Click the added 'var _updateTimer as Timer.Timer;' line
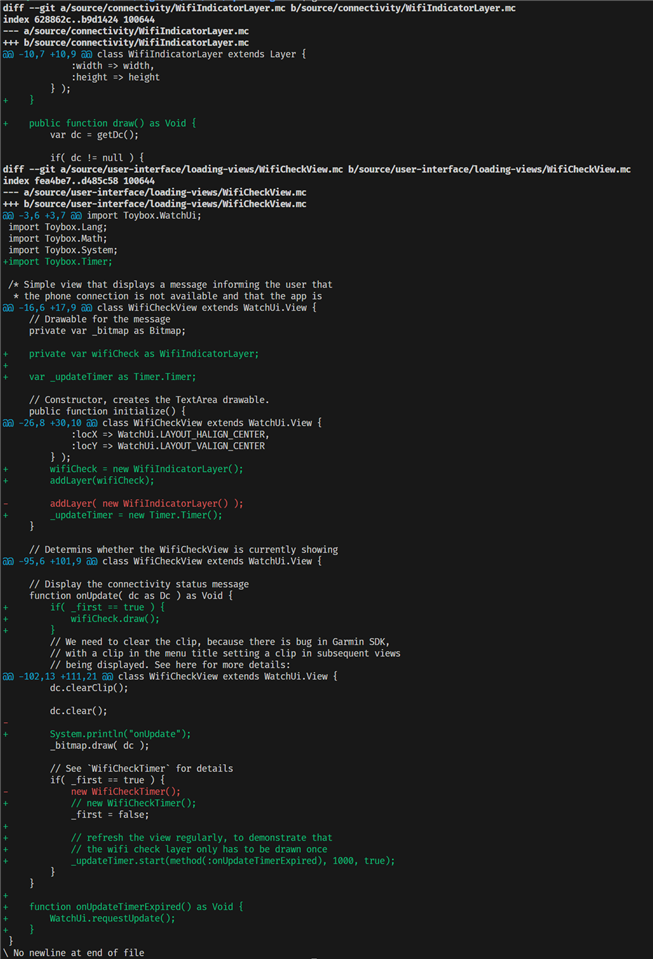The image size is (653, 959). point(112,376)
